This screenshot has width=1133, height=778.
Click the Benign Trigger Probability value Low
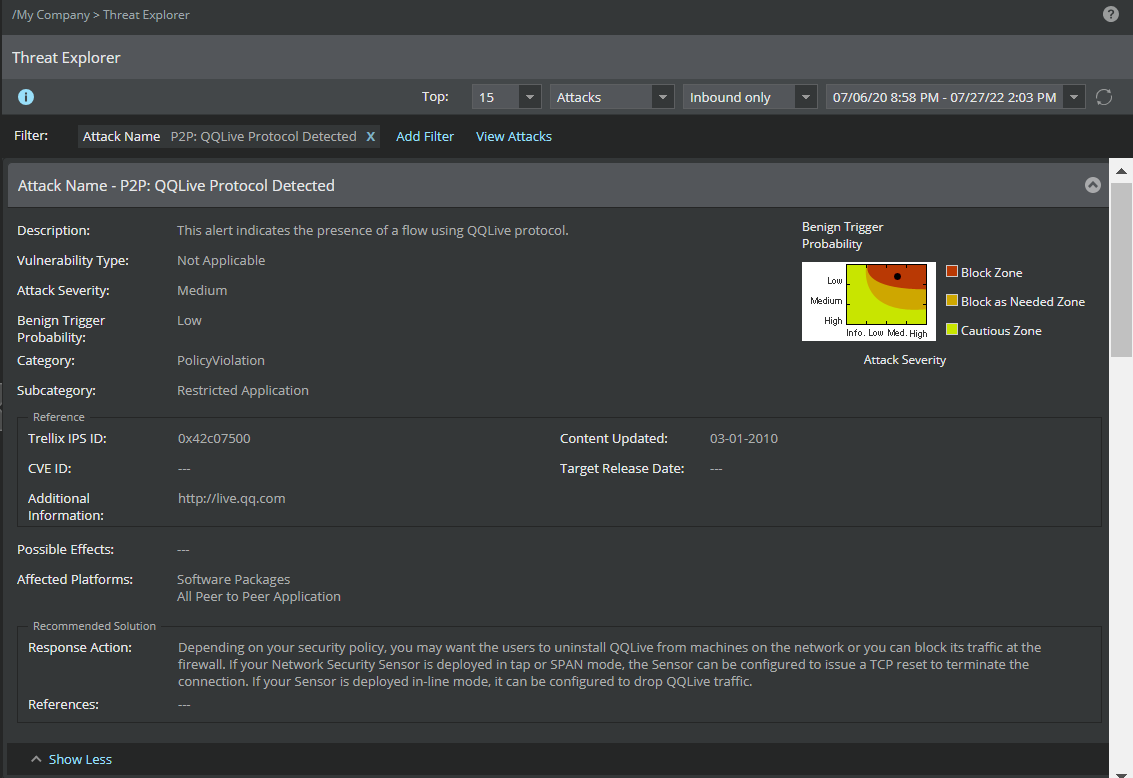pos(189,320)
